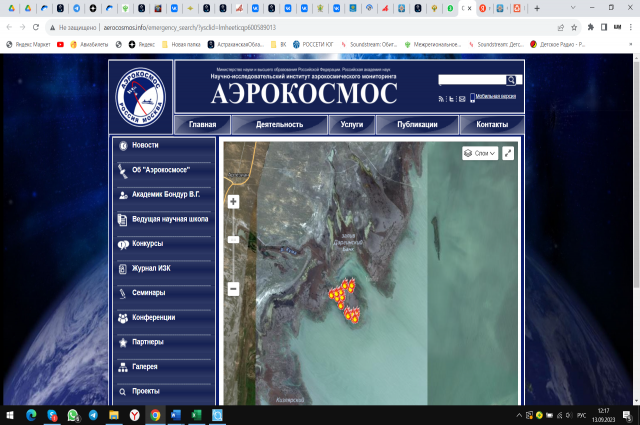Open Об "Аэрокосмосе" sidebar item
This screenshot has height=425, width=640.
click(x=161, y=170)
